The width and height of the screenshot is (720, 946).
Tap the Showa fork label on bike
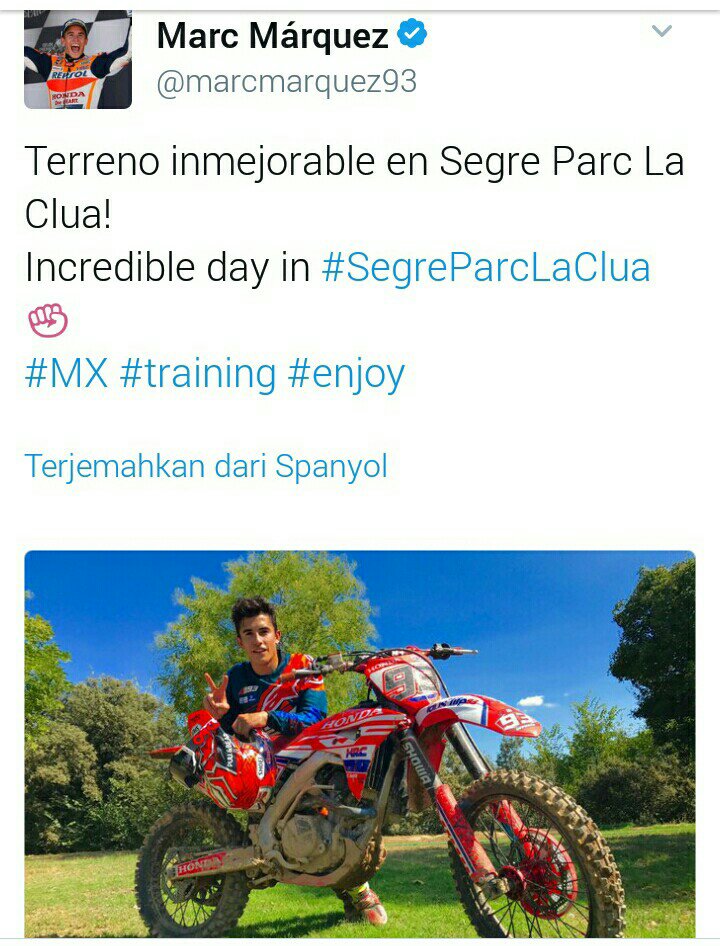pos(418,763)
